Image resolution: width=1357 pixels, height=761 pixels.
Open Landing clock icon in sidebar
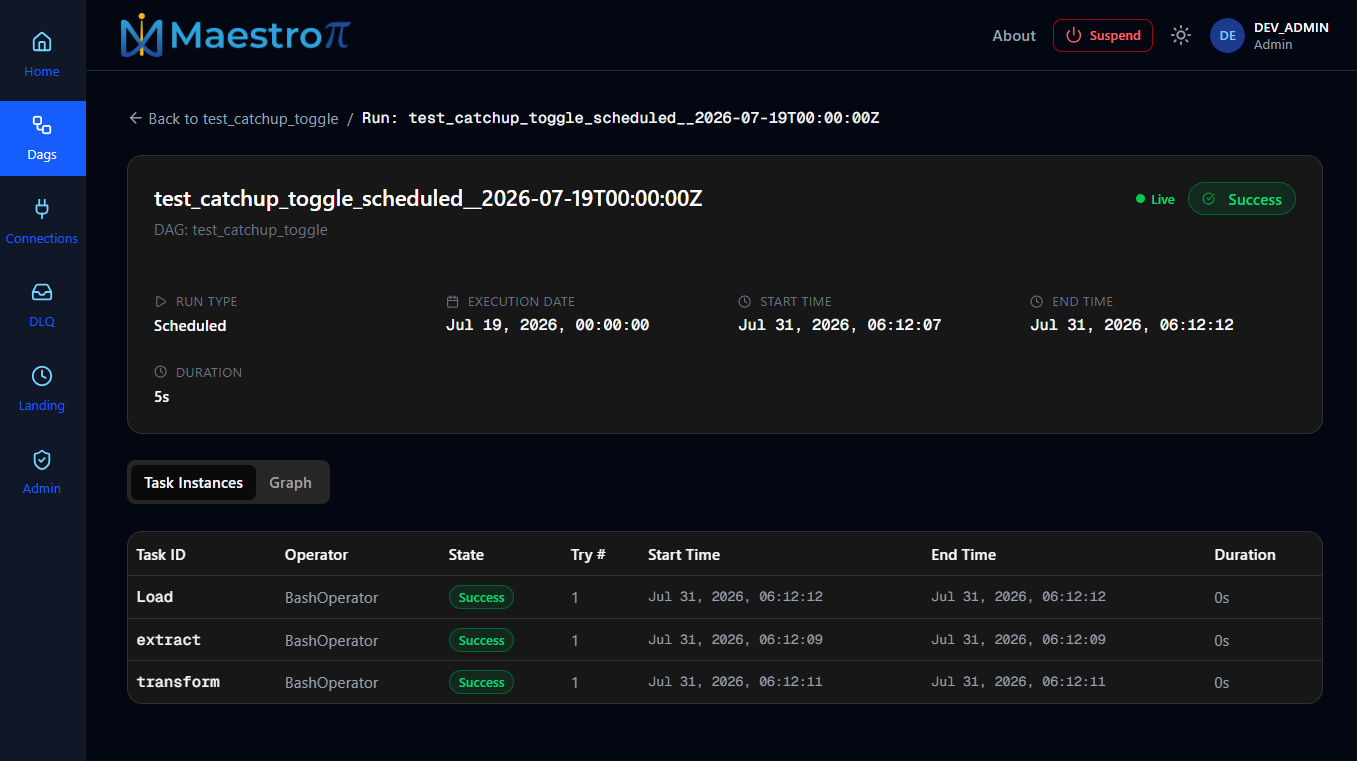pyautogui.click(x=42, y=376)
